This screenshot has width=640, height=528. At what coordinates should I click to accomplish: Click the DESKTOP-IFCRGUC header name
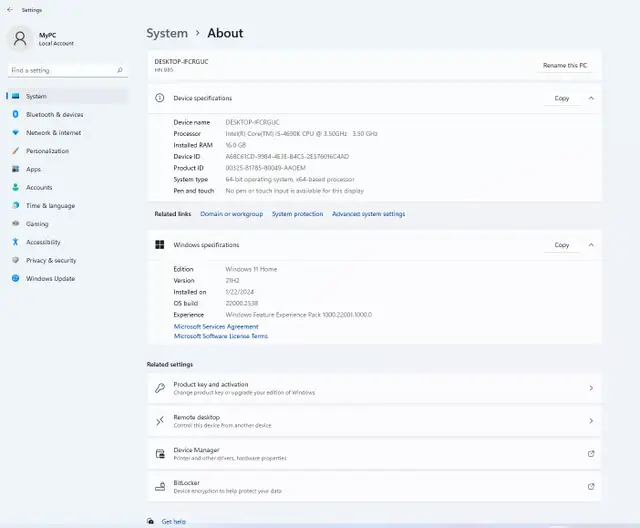181,62
